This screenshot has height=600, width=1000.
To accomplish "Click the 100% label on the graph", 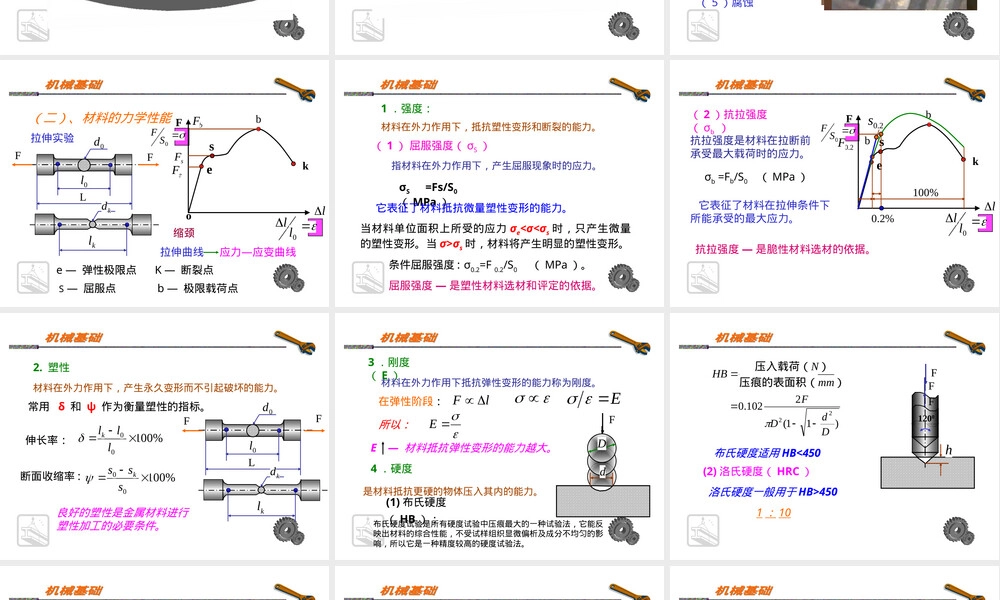I will 925,193.
